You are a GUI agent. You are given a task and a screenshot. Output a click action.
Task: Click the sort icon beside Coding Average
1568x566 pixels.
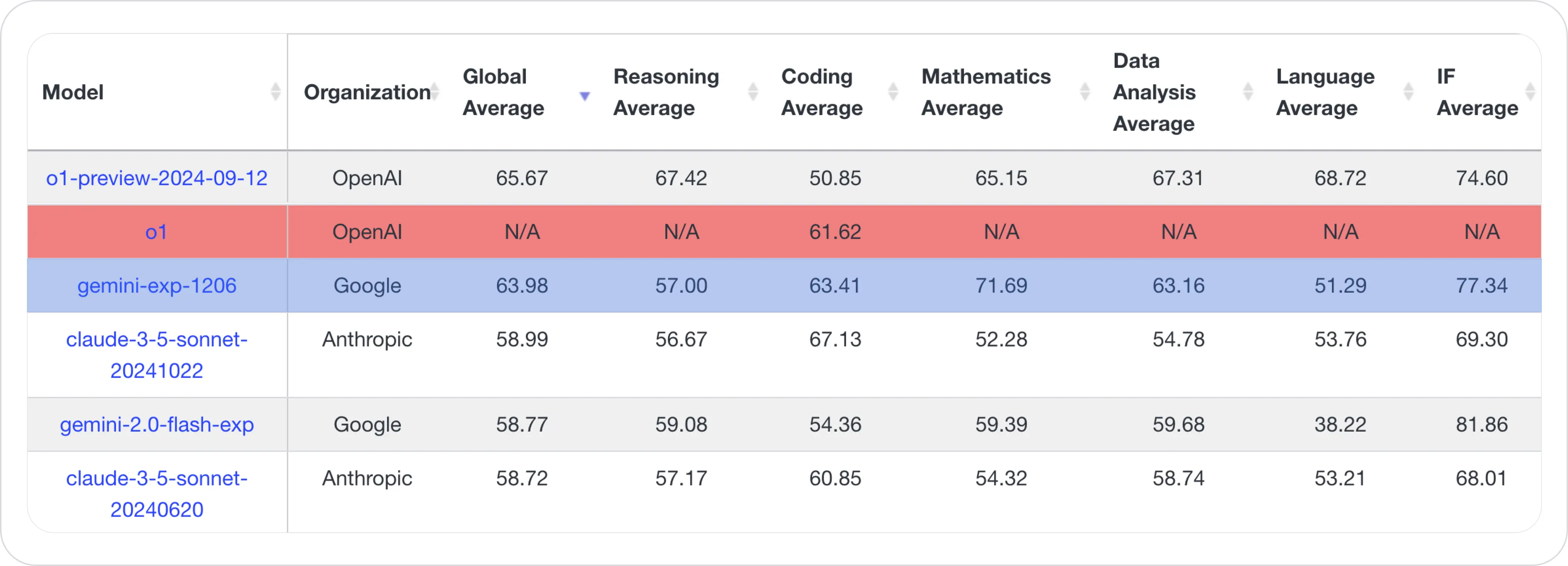pos(893,92)
